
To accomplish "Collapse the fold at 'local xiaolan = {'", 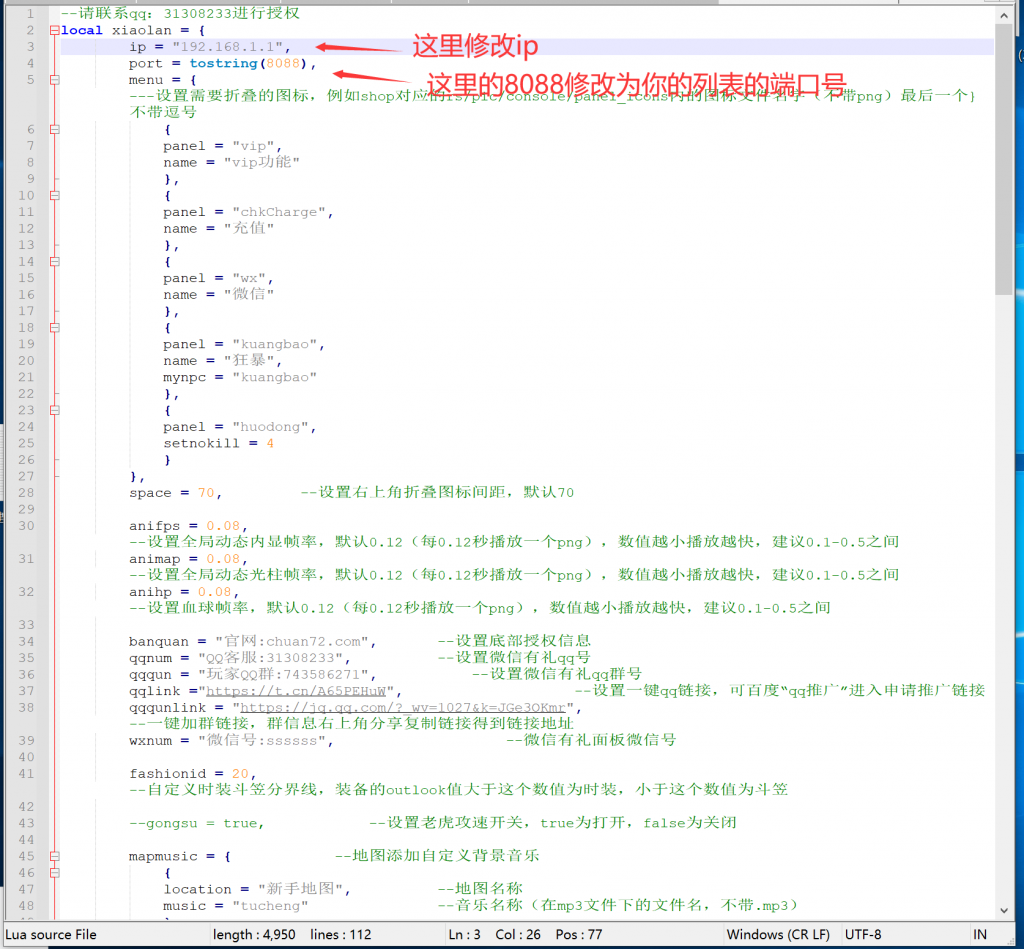I will pyautogui.click(x=55, y=30).
